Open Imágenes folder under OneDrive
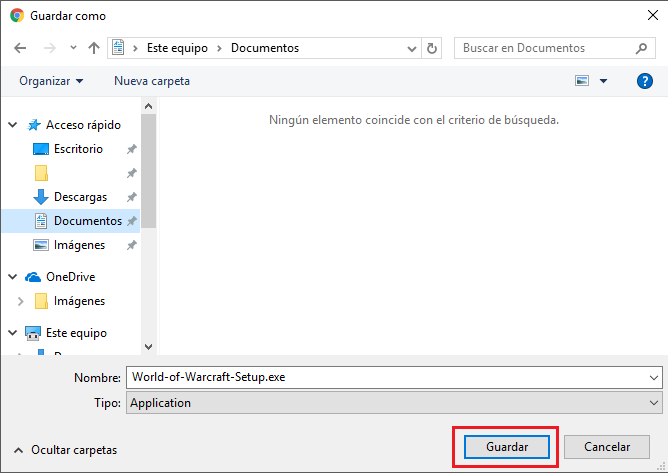 (x=79, y=301)
